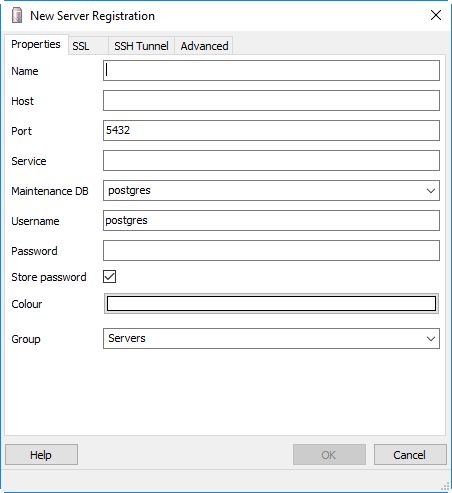Expand the Maintenance DB dropdown
Viewport: 452px width, 493px height.
(271, 190)
